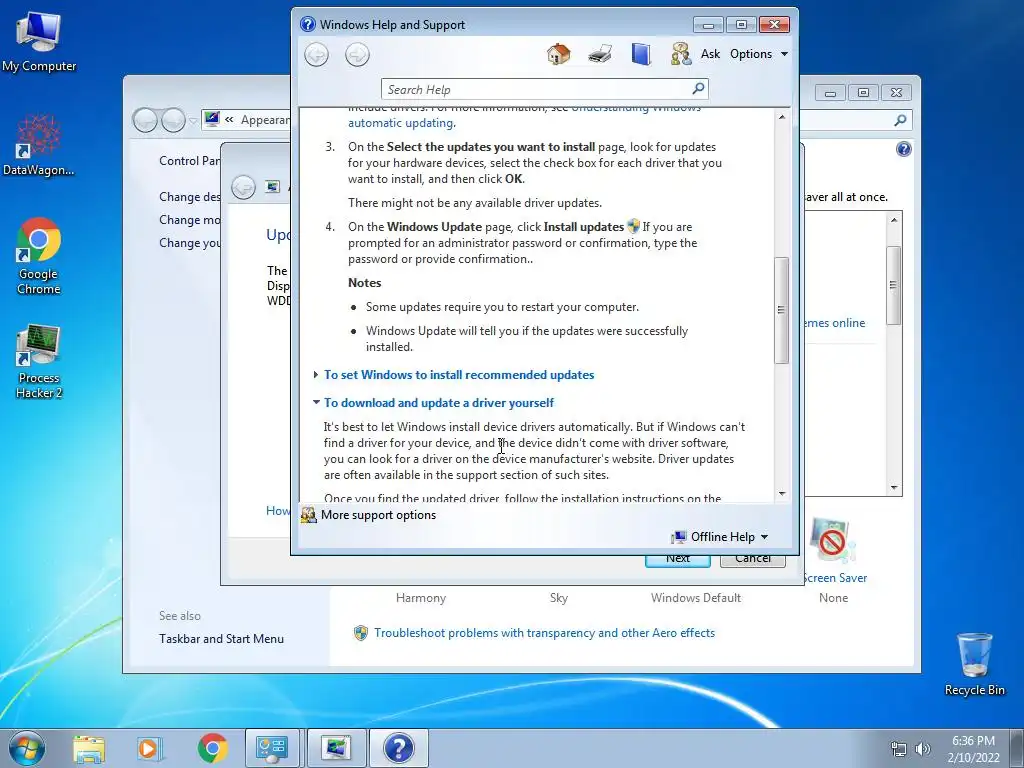Click Troubleshoot problems with transparency link

(x=545, y=633)
